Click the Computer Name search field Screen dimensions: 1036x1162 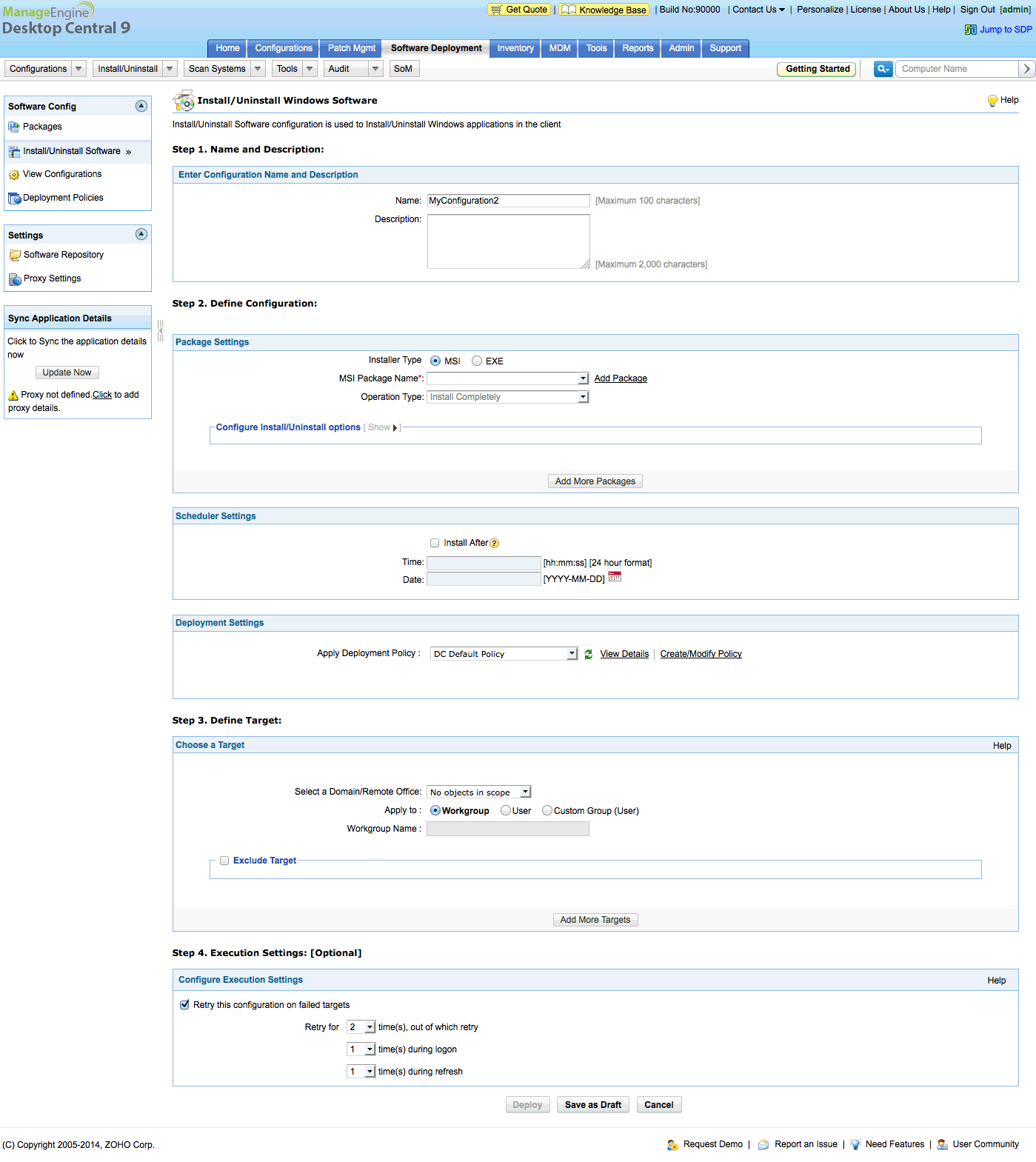pyautogui.click(x=957, y=69)
